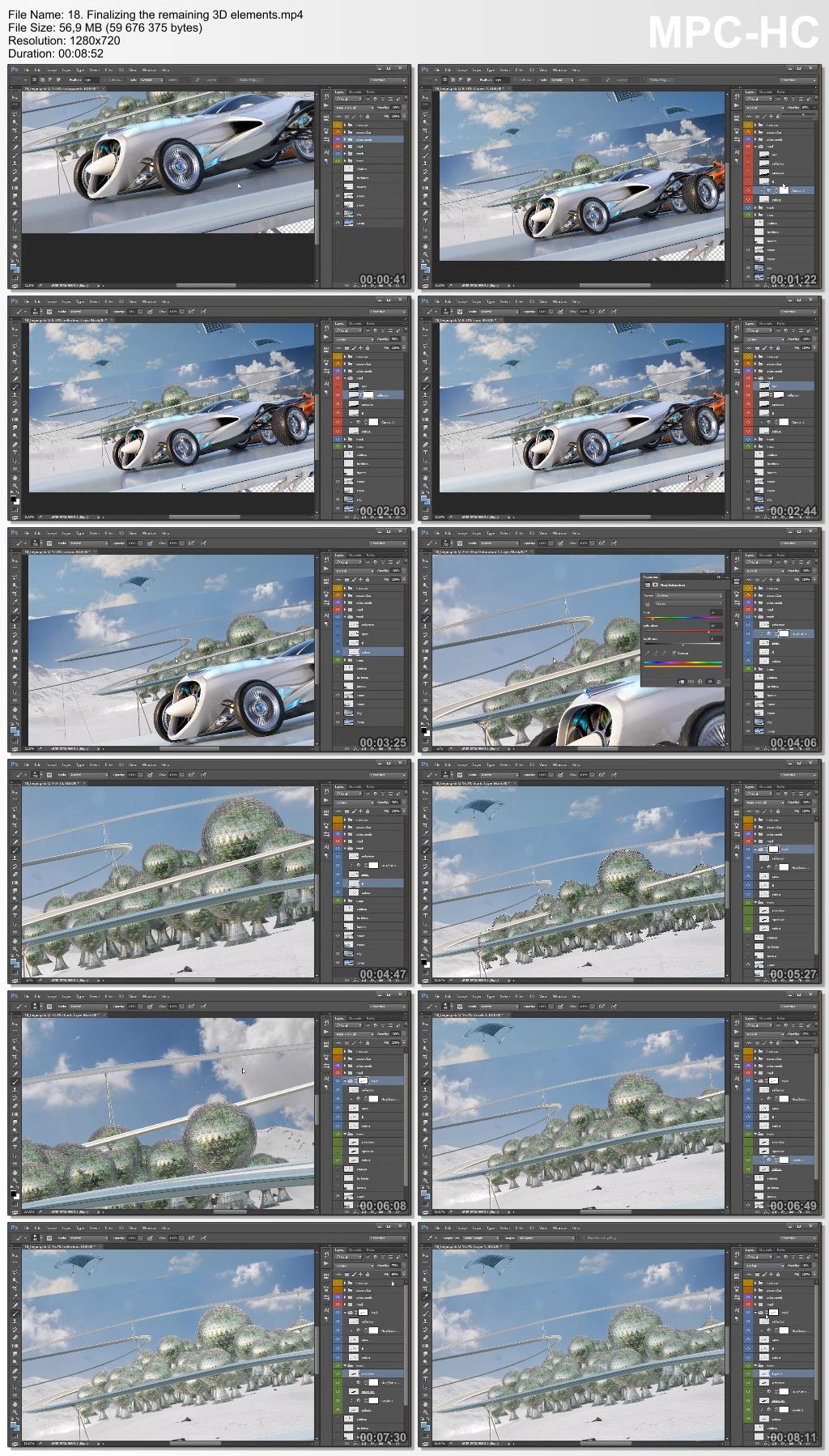This screenshot has height=1456, width=829.
Task: Click the clip-to-layer icon in the Hue/Saturation panel
Action: pyautogui.click(x=682, y=682)
